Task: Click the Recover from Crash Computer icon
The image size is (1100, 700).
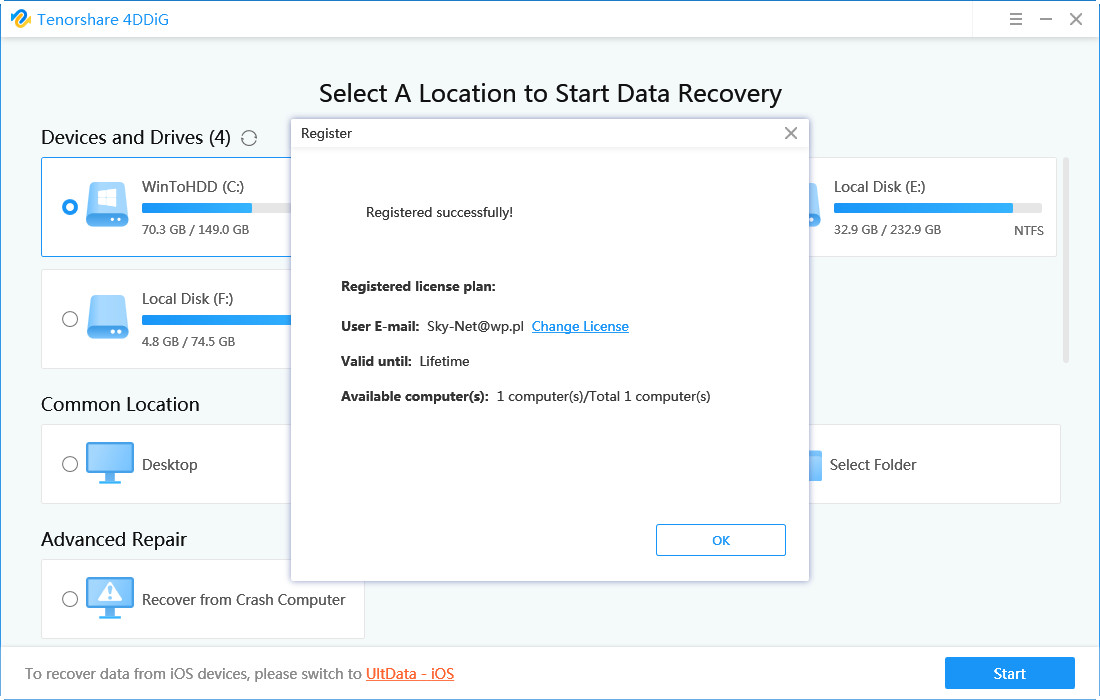Action: click(109, 598)
